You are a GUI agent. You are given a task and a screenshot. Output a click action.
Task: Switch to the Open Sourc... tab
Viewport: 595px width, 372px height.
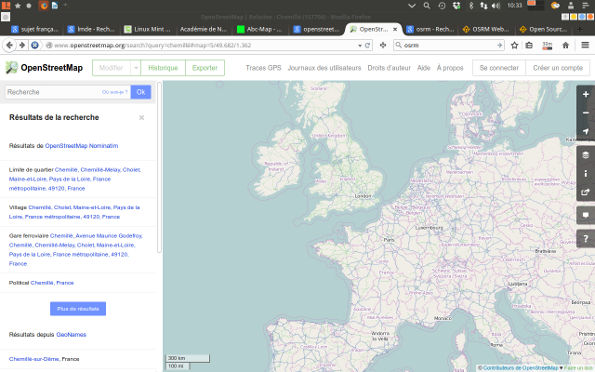click(x=543, y=29)
